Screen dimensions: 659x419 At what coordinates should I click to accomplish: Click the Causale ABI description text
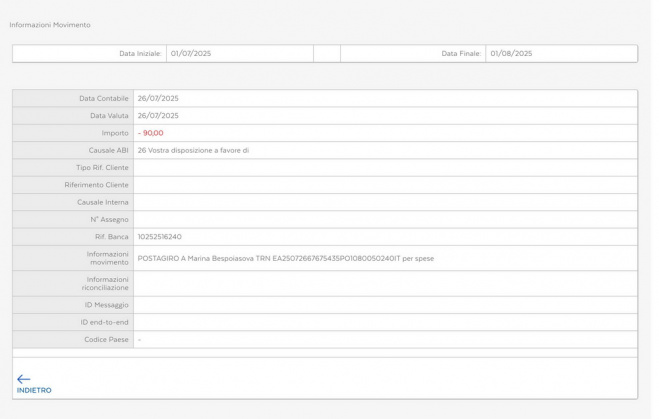point(193,149)
